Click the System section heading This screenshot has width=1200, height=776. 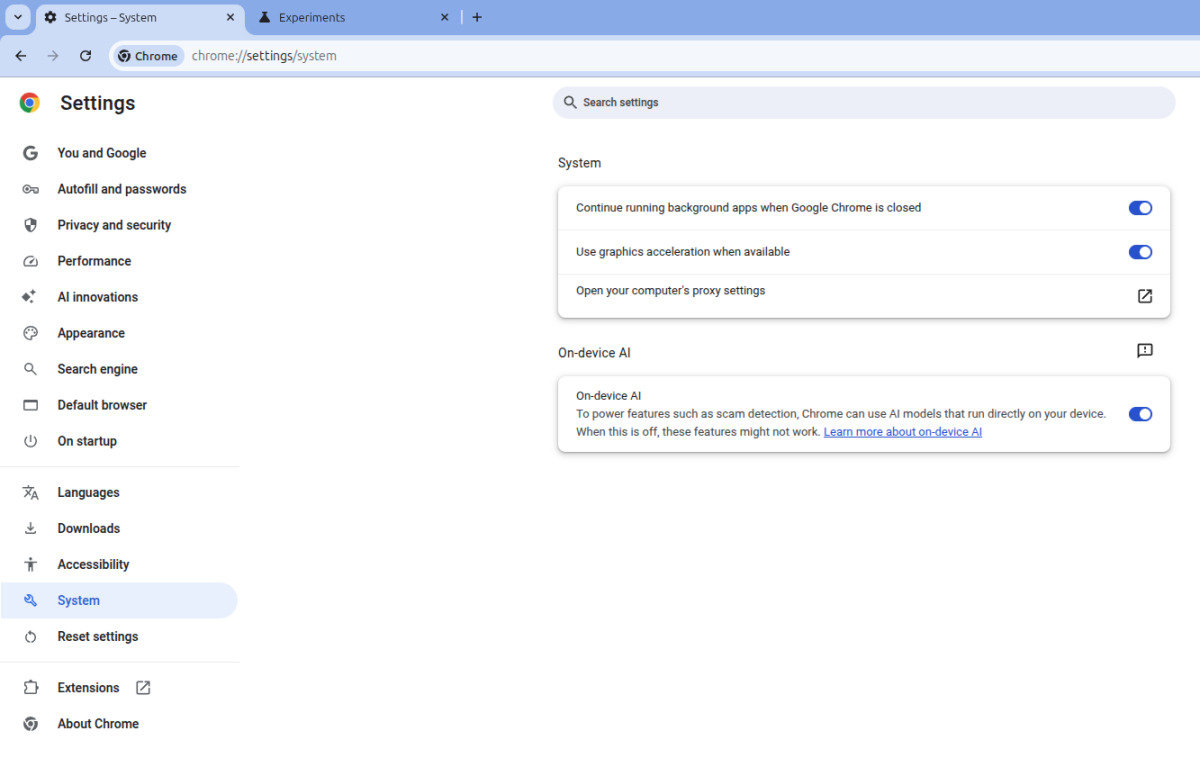tap(580, 163)
